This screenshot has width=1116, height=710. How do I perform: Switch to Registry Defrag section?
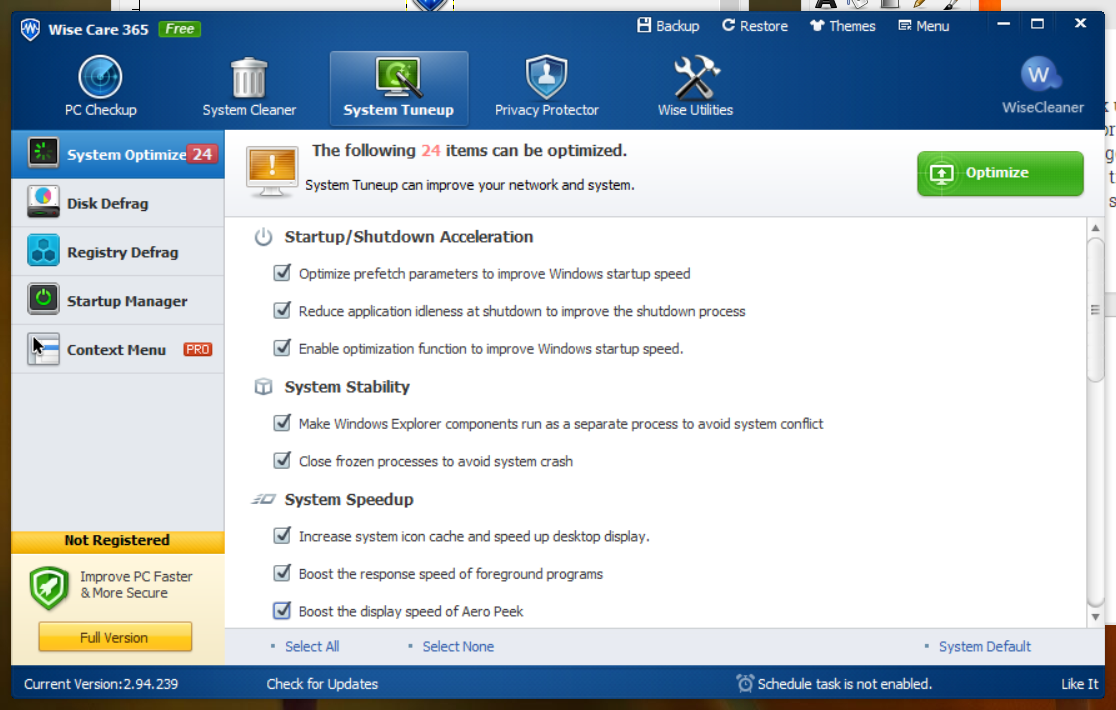118,252
